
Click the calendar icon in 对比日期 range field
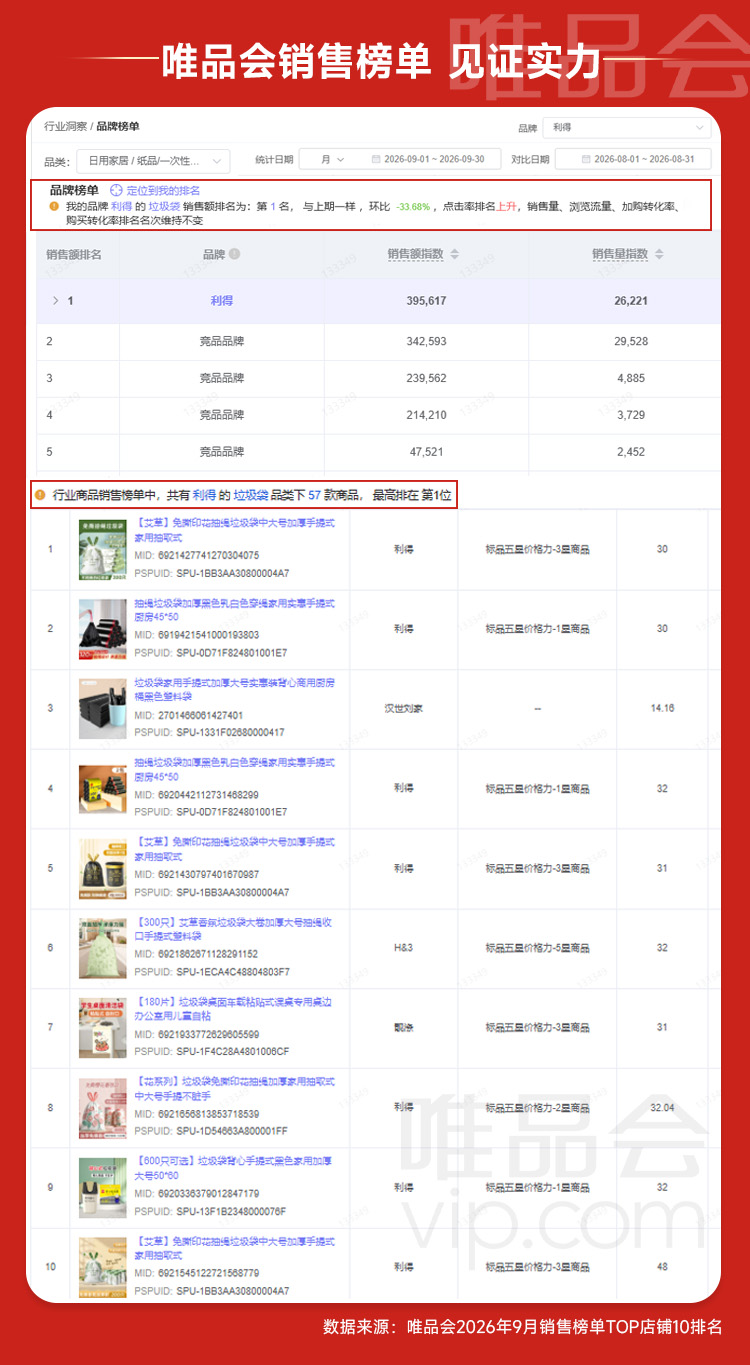tap(587, 159)
